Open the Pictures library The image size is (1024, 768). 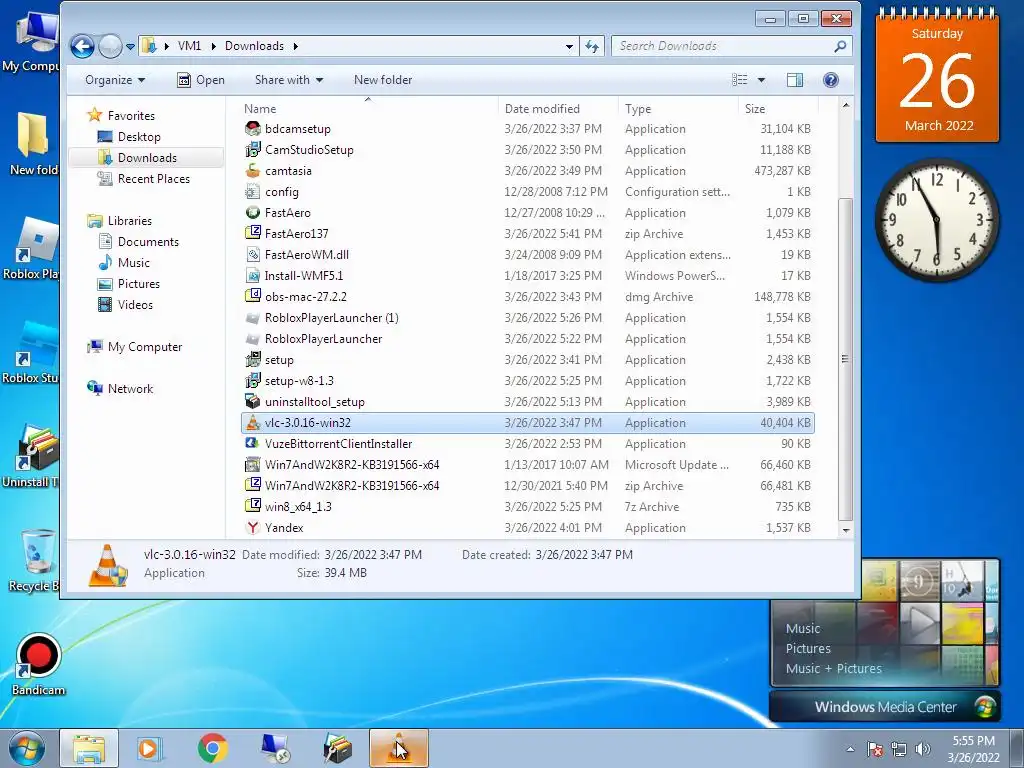coord(138,283)
